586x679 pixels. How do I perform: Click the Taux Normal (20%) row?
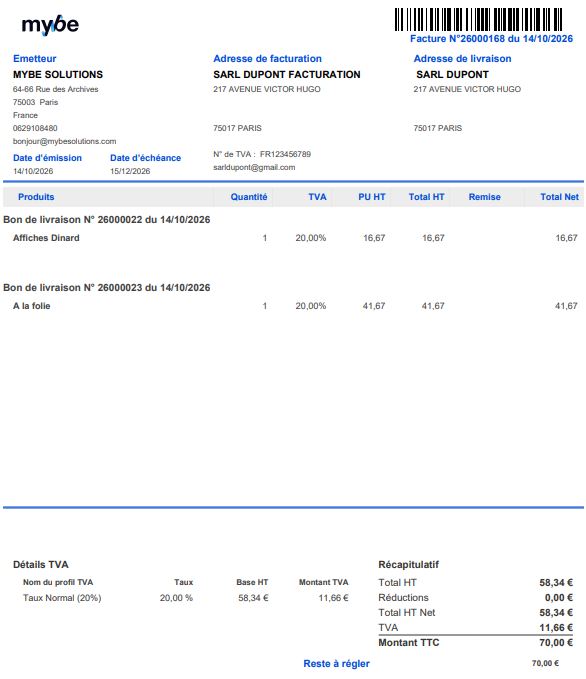coord(185,598)
